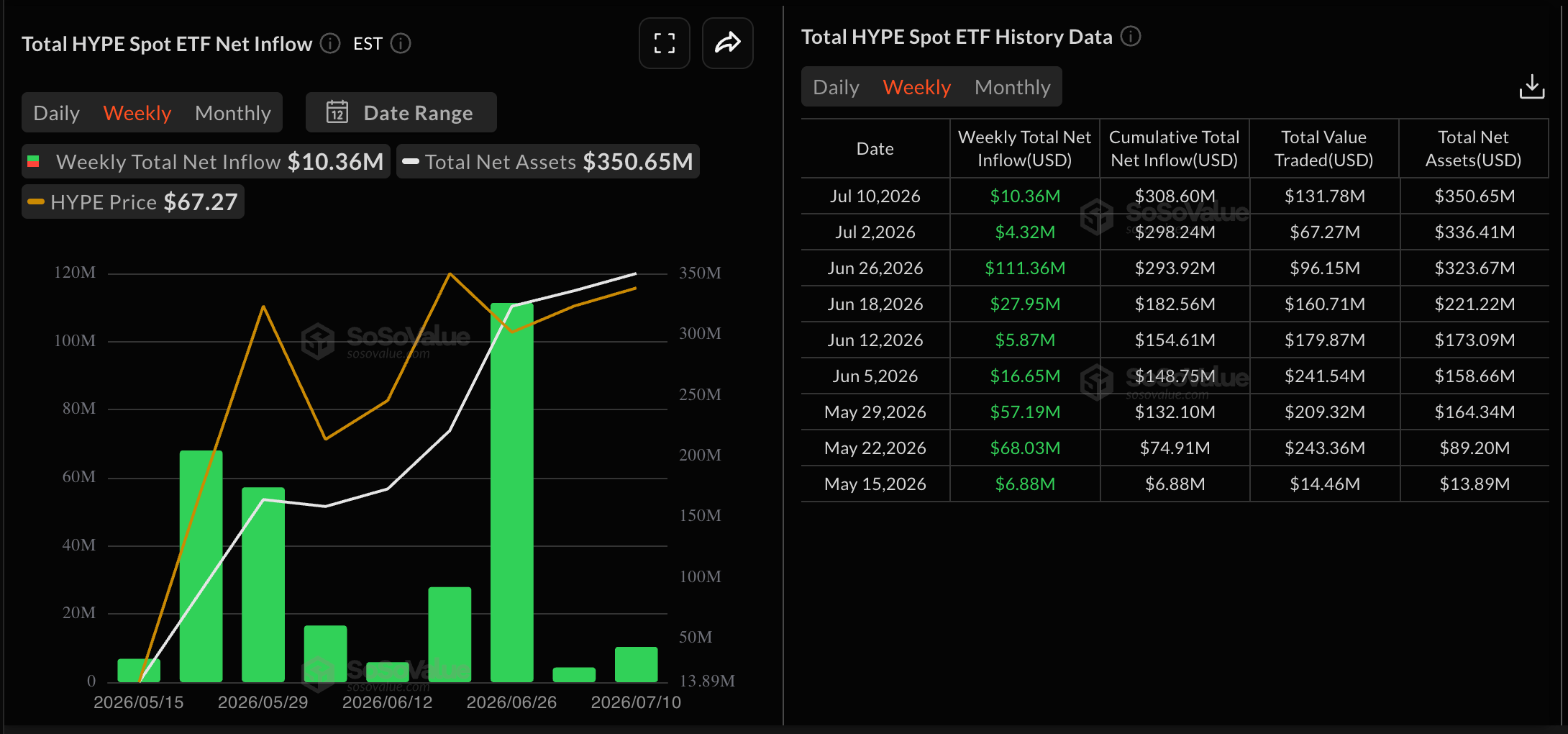The width and height of the screenshot is (1568, 734).
Task: Click the Cumulative Total Net Inflow(USD) header
Action: tap(1175, 148)
